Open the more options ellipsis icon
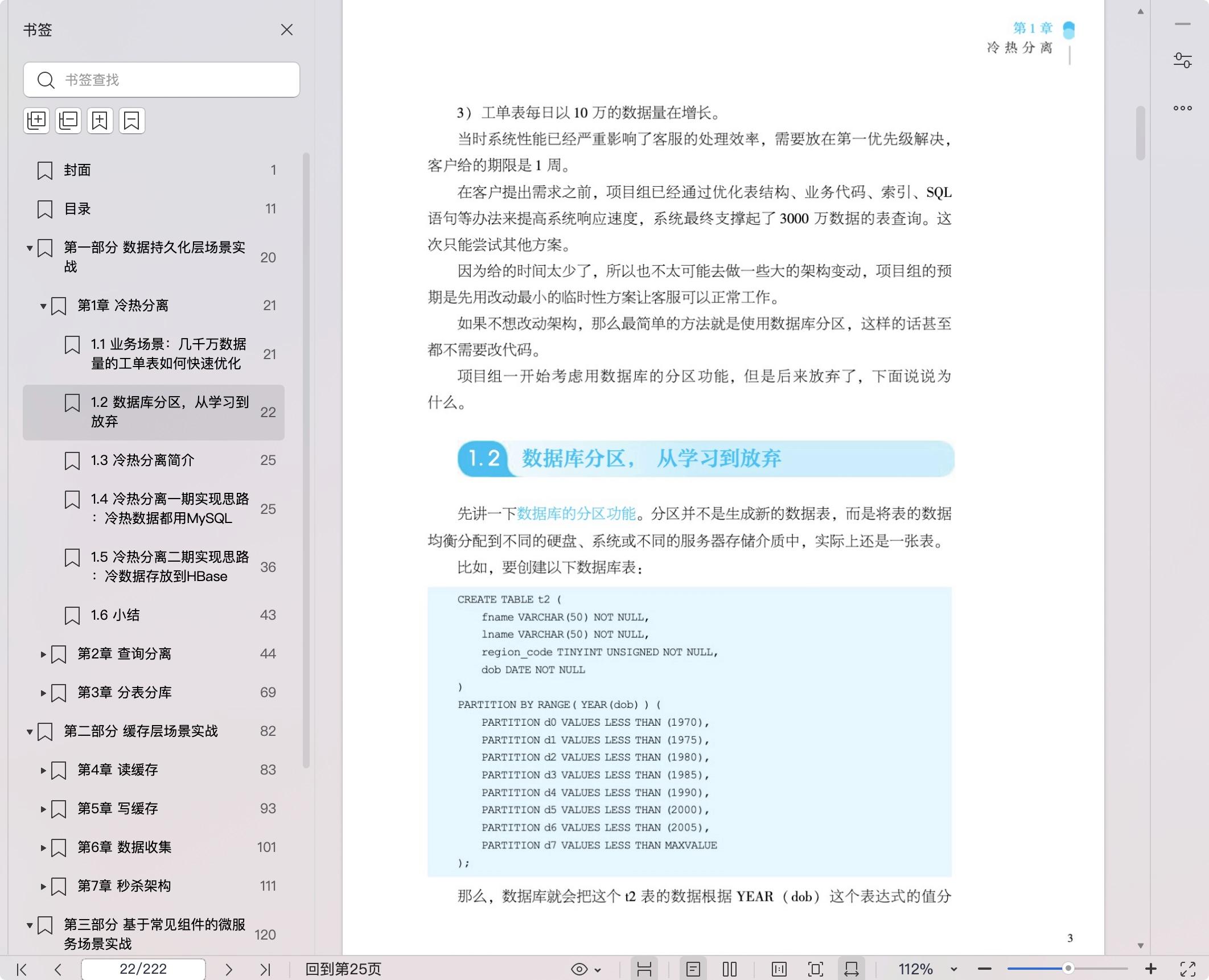The height and width of the screenshot is (980, 1209). coord(1183,108)
